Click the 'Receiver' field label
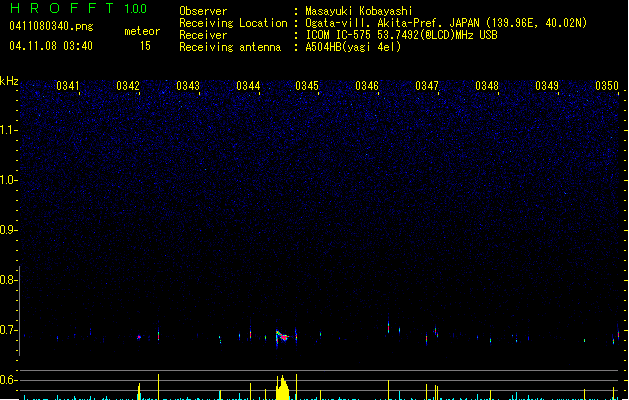The height and width of the screenshot is (400, 629). point(203,35)
